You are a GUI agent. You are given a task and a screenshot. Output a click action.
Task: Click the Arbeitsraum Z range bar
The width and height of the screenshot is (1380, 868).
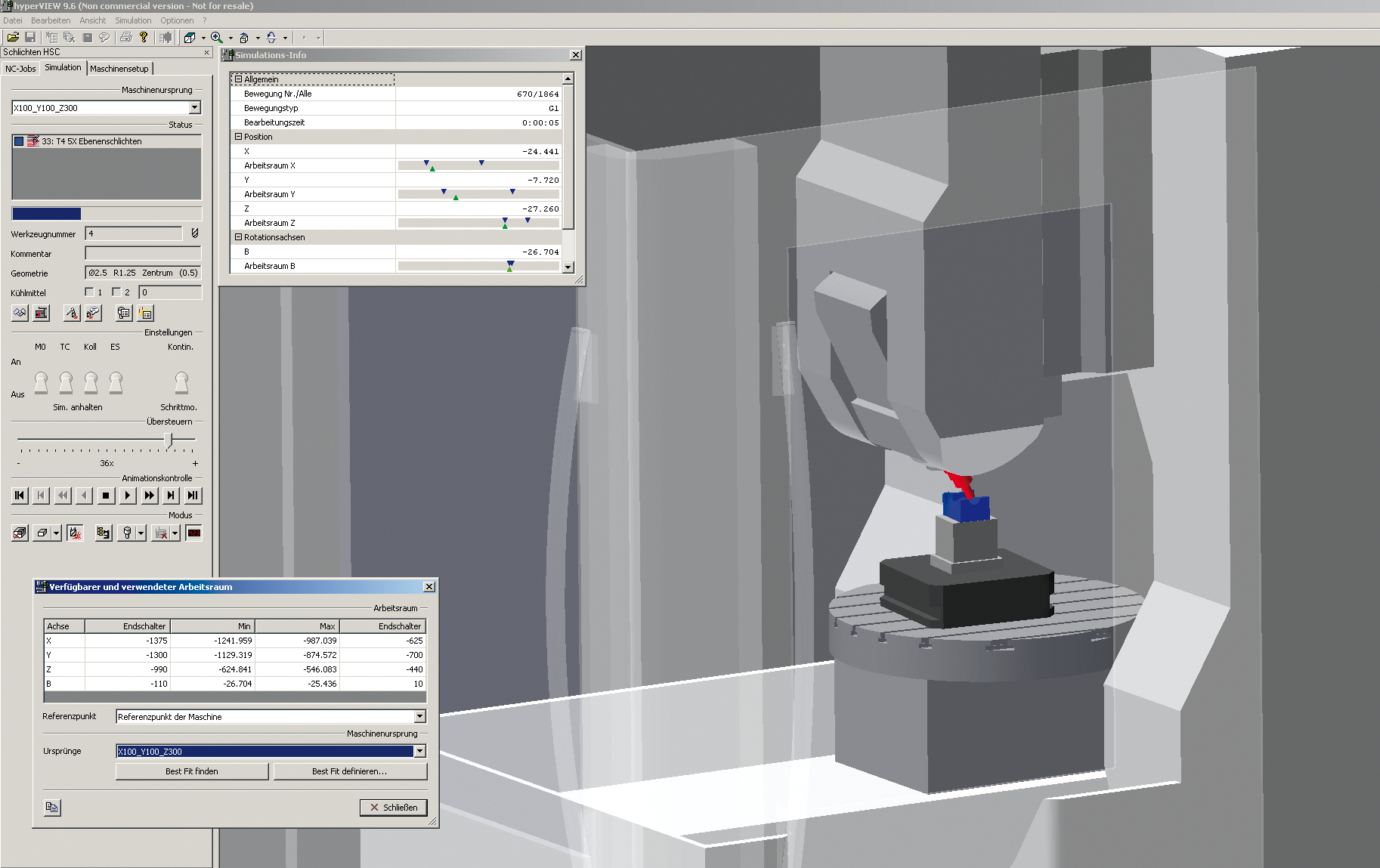pos(478,223)
